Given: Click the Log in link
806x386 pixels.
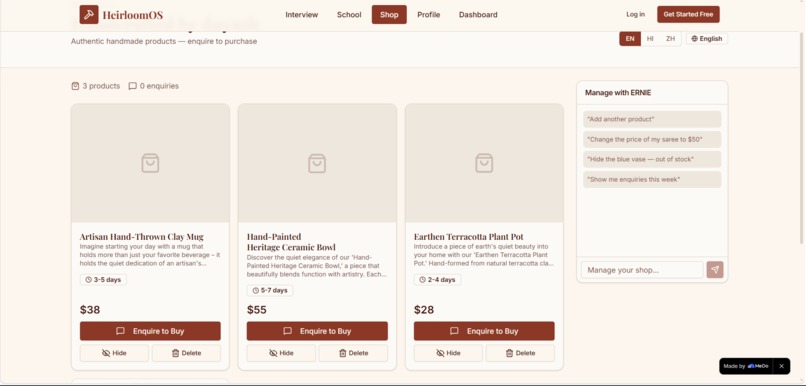Looking at the screenshot, I should point(635,14).
